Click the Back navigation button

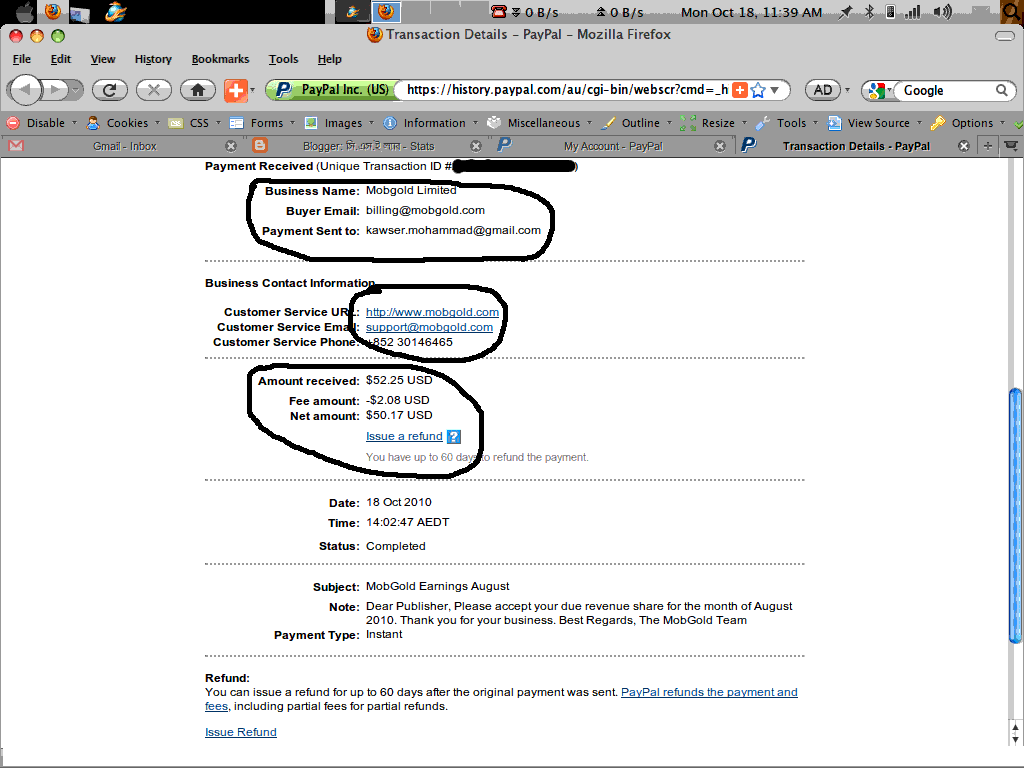(x=25, y=89)
